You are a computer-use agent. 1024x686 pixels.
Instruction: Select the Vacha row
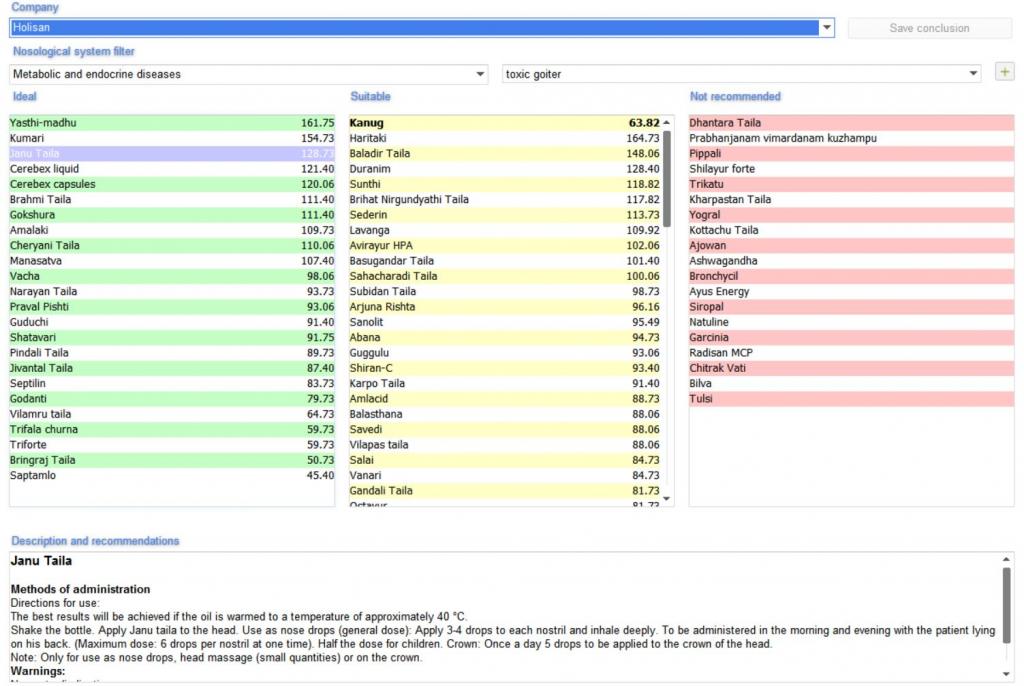coord(172,276)
